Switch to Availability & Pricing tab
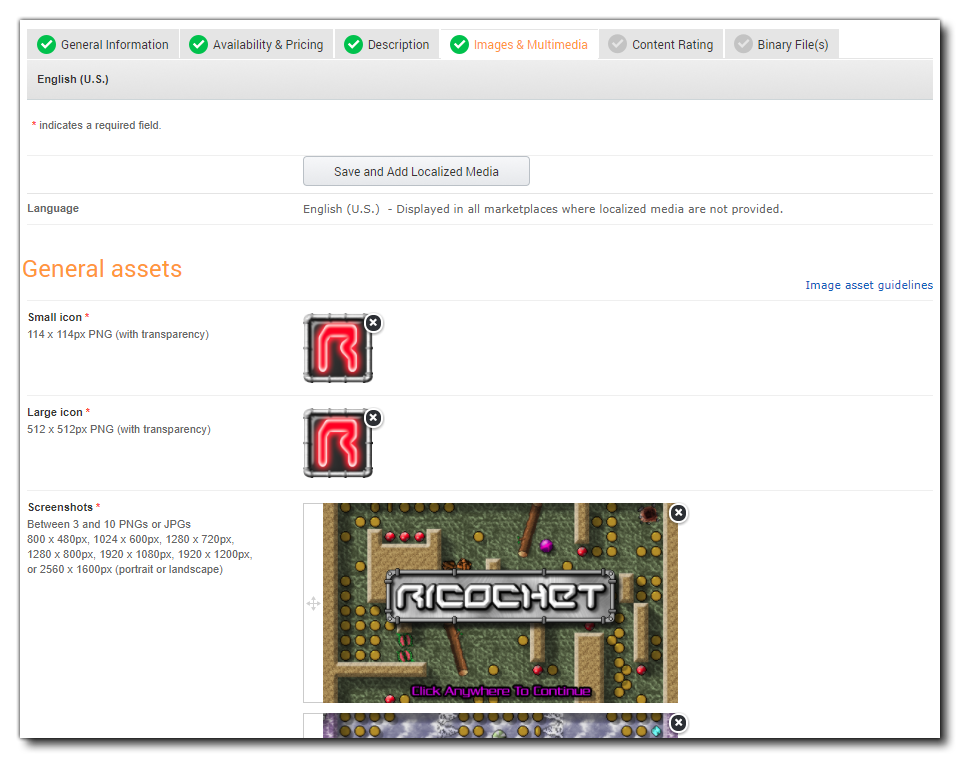This screenshot has width=960, height=758. (257, 44)
